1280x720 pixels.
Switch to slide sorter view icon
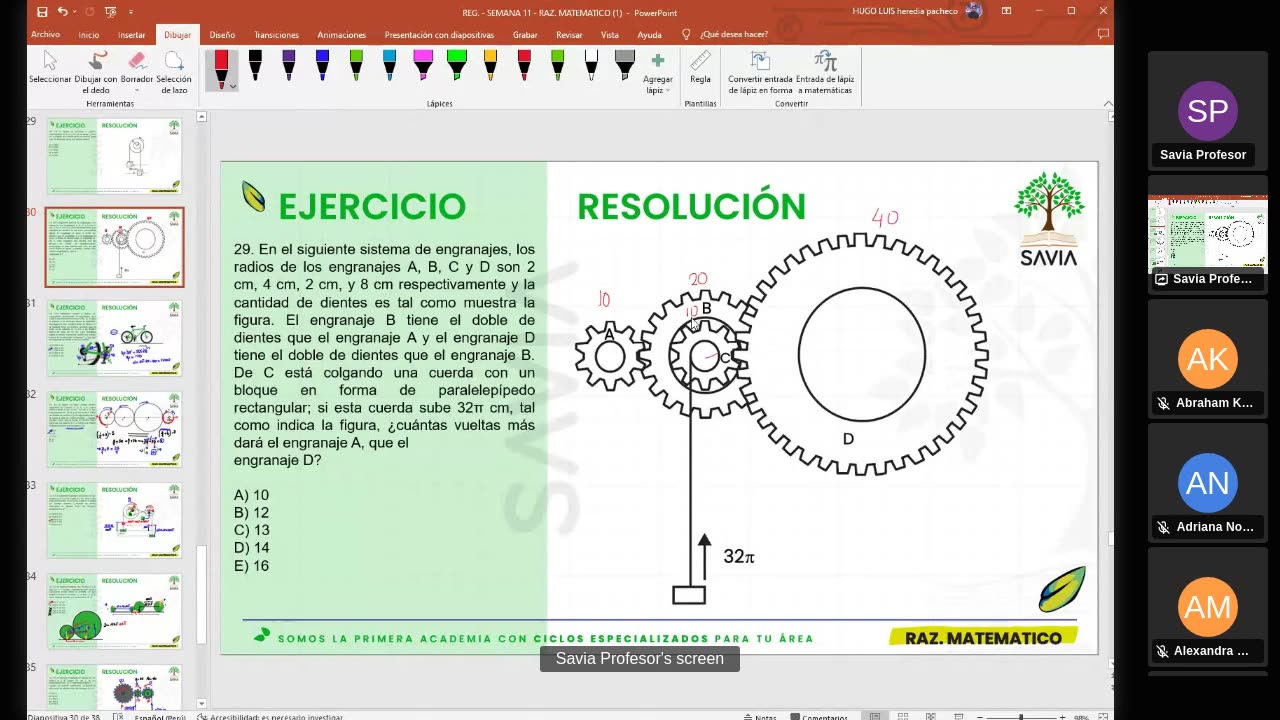[903, 716]
